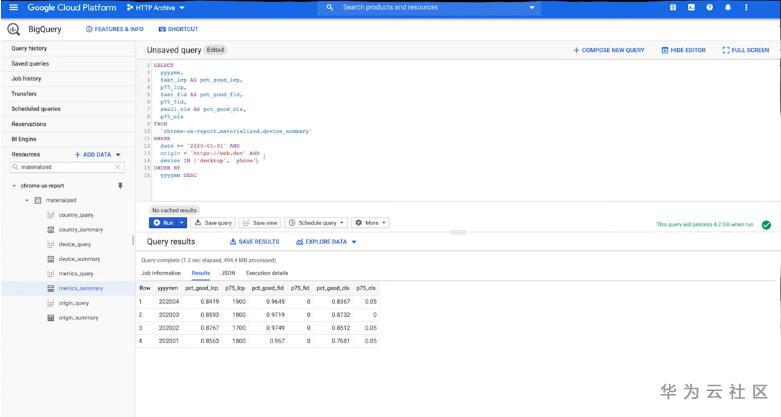Select the country_summary table

81,230
